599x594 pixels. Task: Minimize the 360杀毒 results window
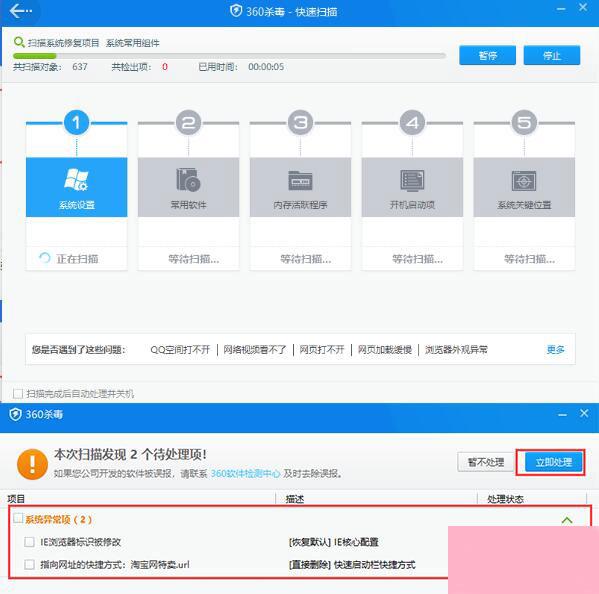coord(562,415)
